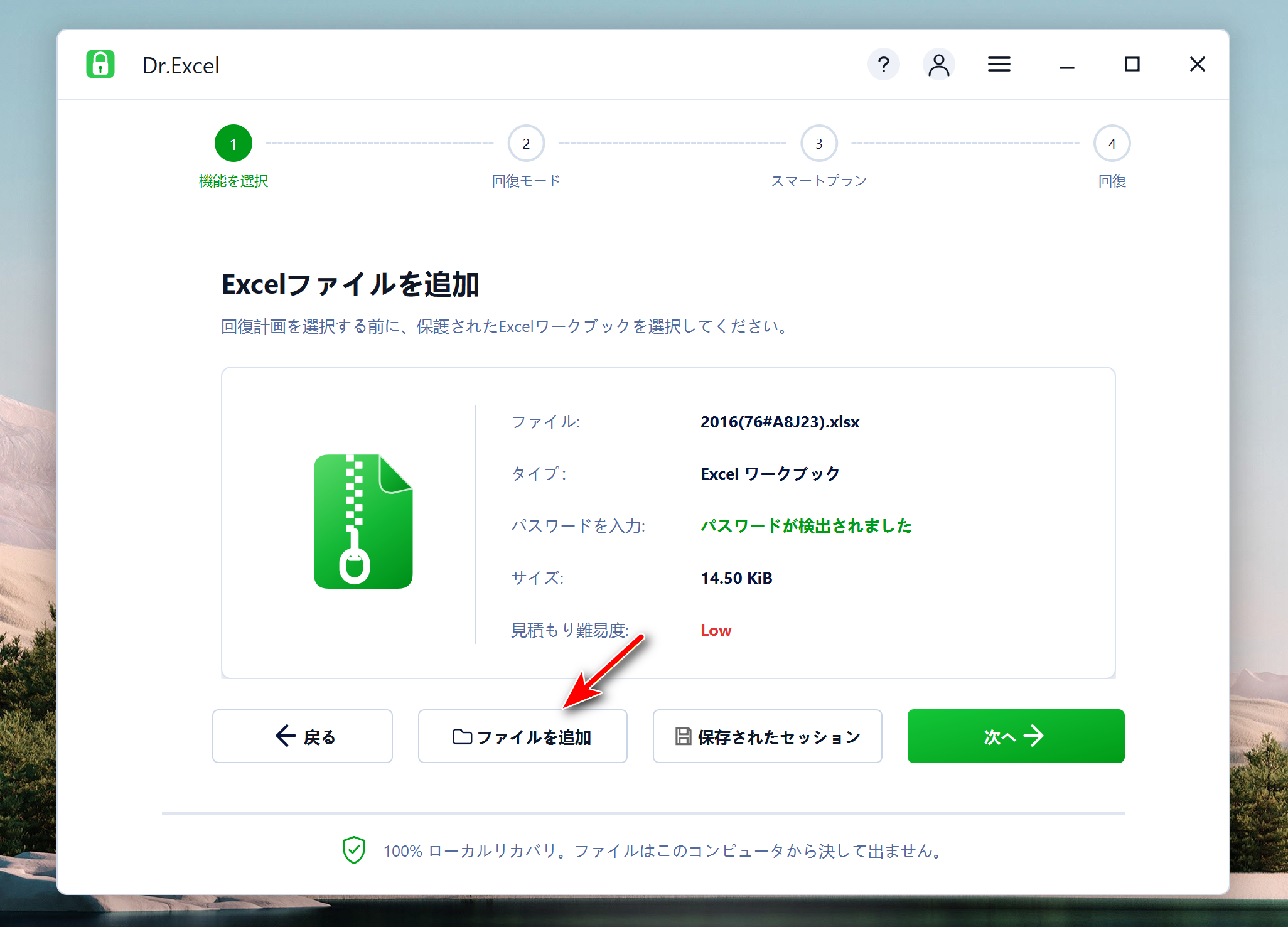Open the help question mark icon
1288x927 pixels.
pyautogui.click(x=883, y=65)
